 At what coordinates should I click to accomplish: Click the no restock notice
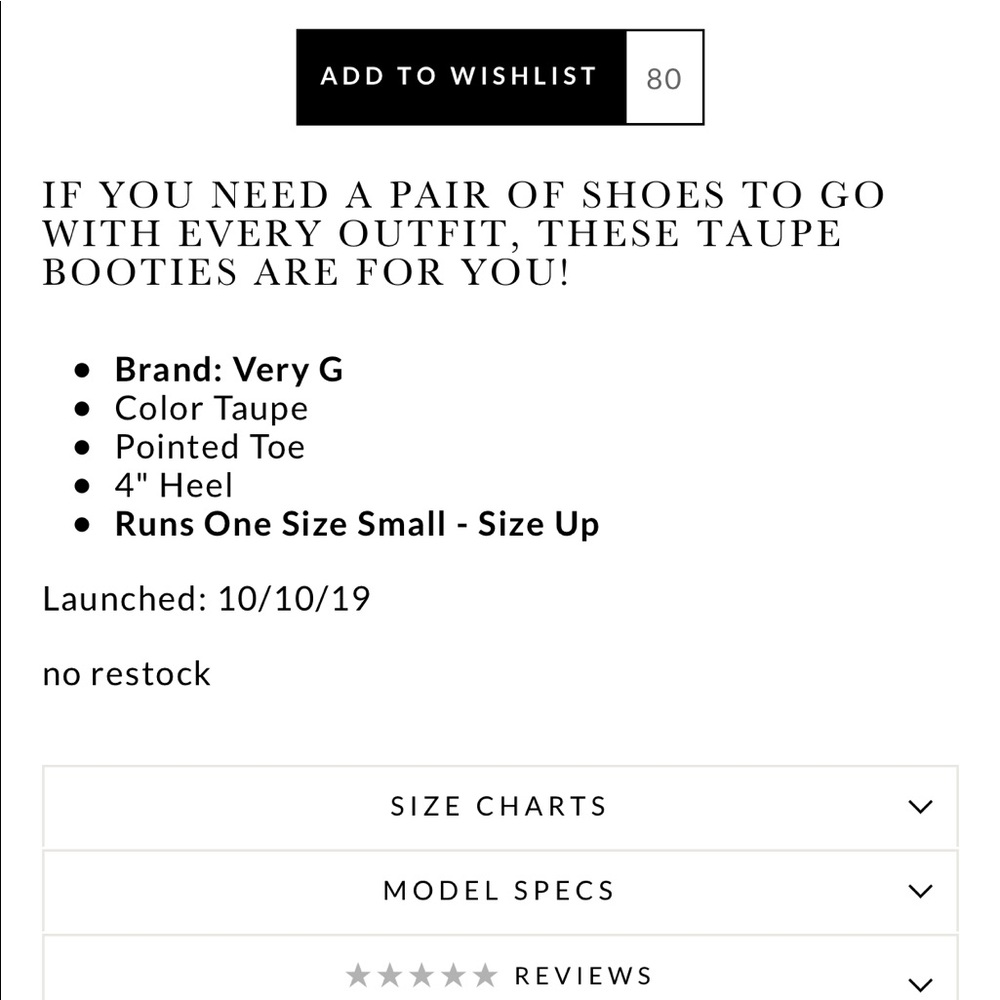point(126,674)
